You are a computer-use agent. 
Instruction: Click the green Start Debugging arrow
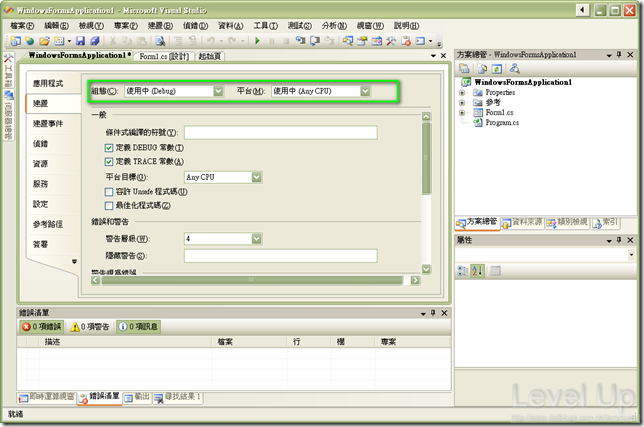click(x=258, y=41)
